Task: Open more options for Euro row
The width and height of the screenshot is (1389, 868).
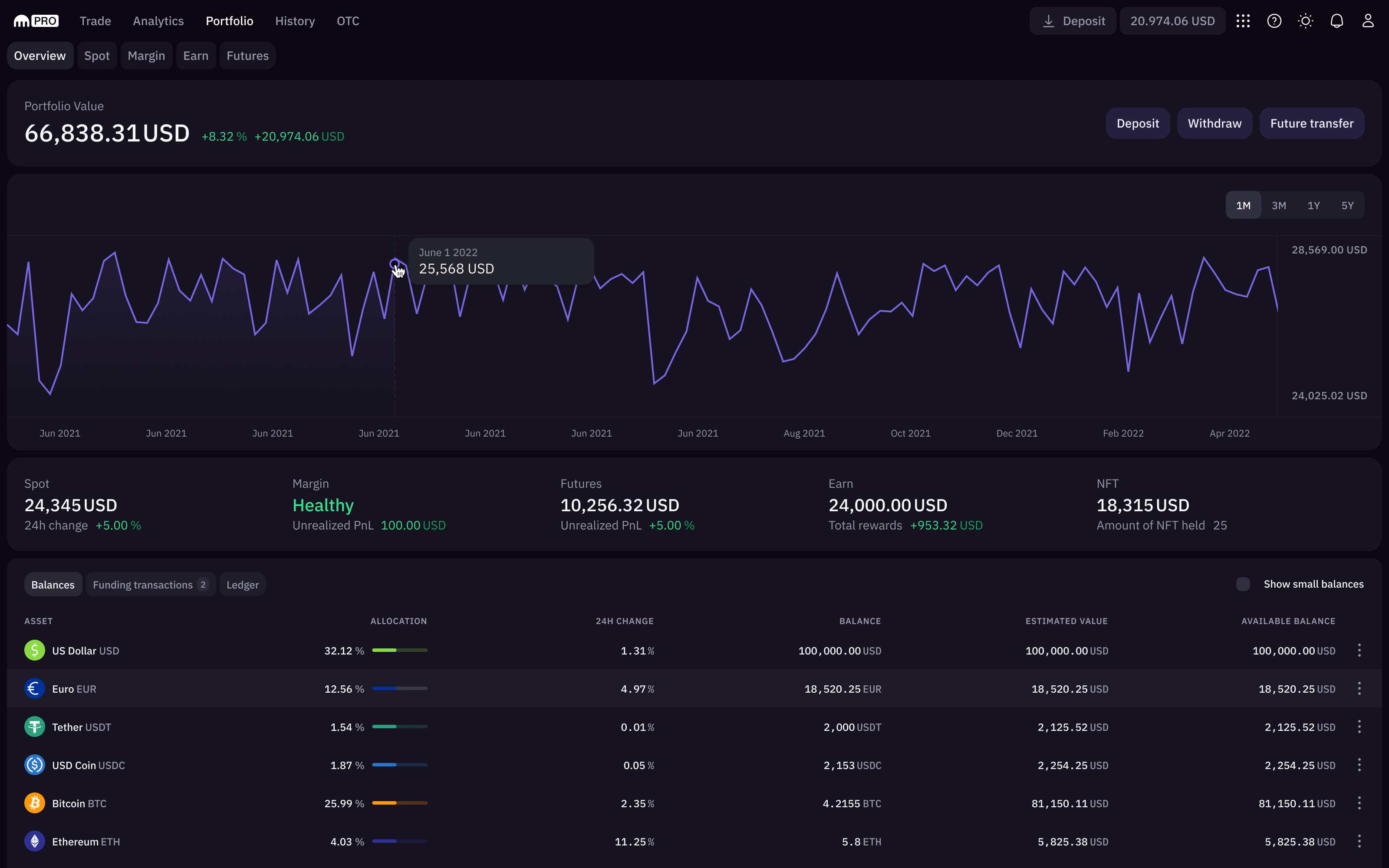Action: [1359, 688]
